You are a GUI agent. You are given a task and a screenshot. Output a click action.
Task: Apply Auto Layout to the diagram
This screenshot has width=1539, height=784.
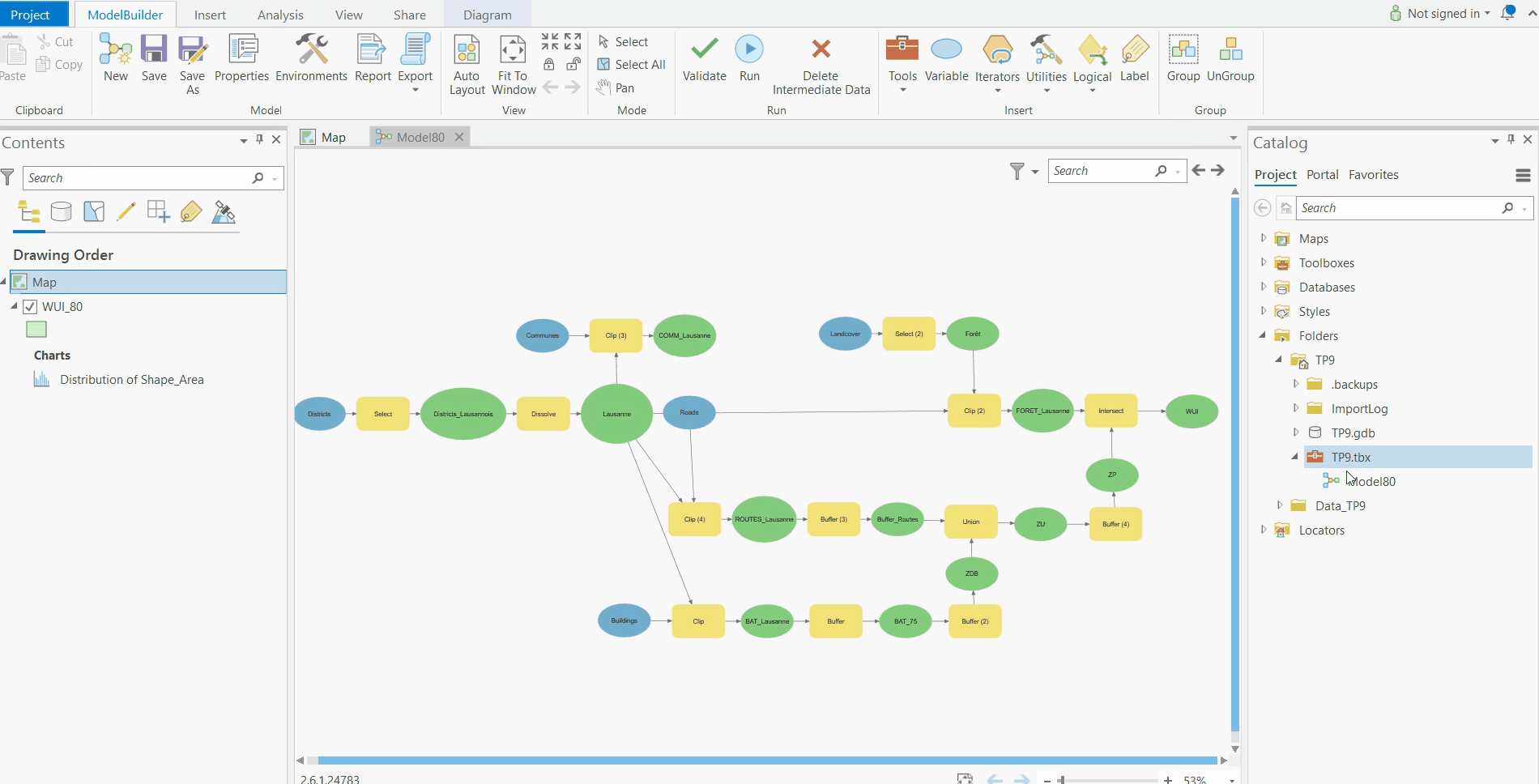(x=467, y=50)
